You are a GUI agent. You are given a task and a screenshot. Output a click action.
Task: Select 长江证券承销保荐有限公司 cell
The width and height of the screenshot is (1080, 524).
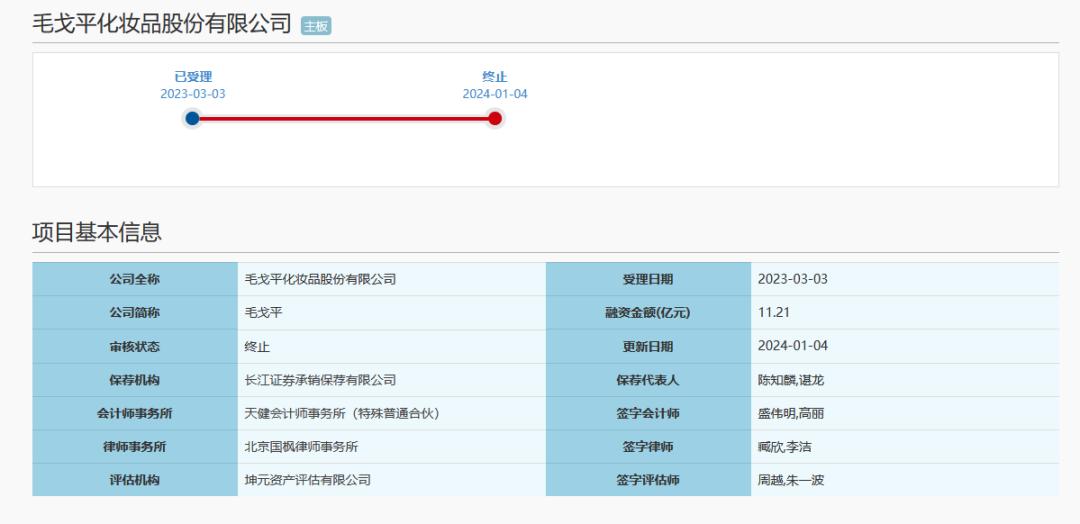pyautogui.click(x=391, y=380)
